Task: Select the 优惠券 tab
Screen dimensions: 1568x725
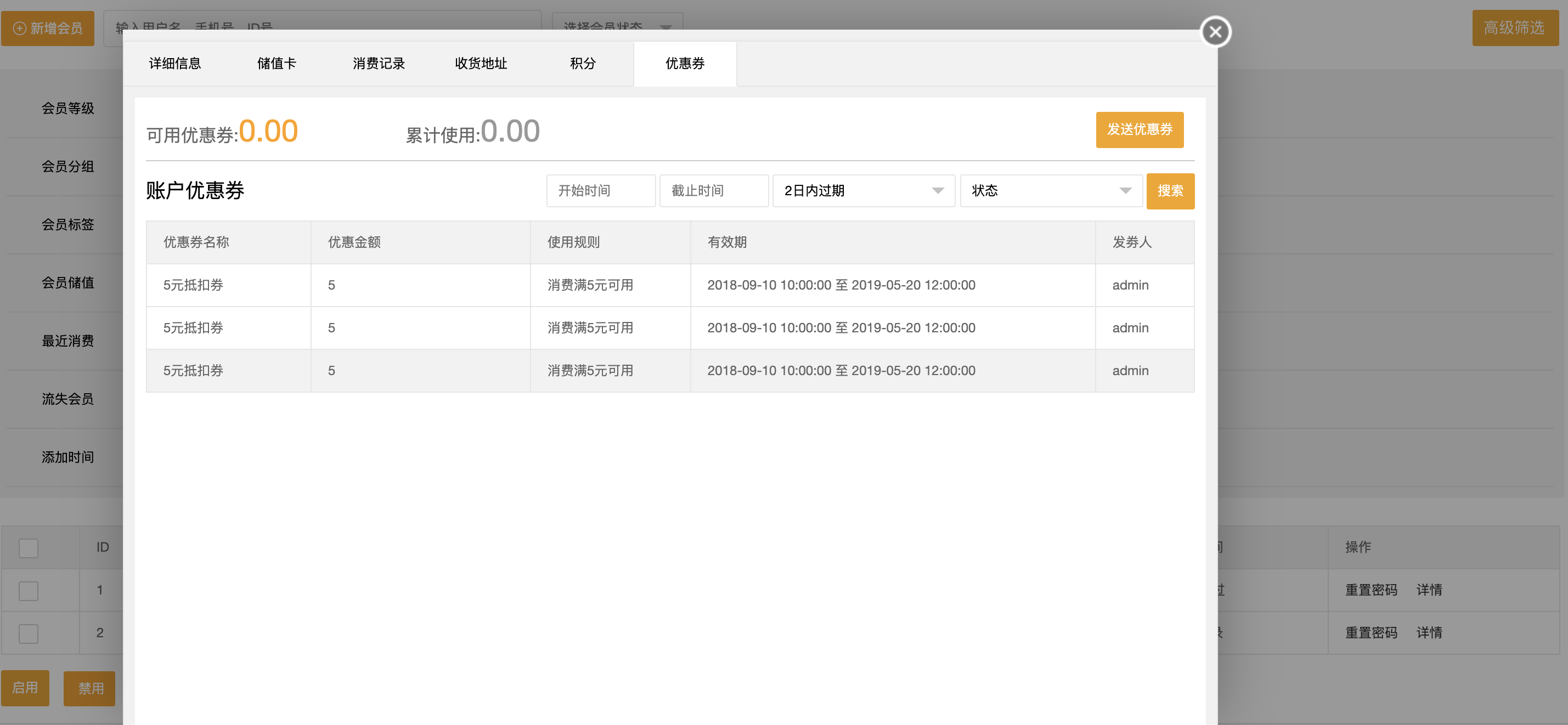Action: tap(685, 63)
